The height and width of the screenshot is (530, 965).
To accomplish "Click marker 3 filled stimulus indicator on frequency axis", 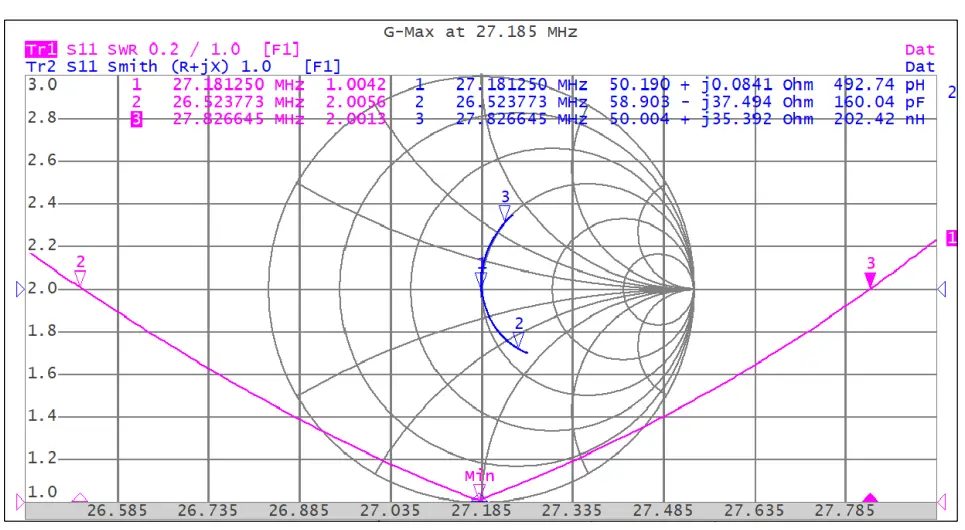I will click(x=870, y=497).
